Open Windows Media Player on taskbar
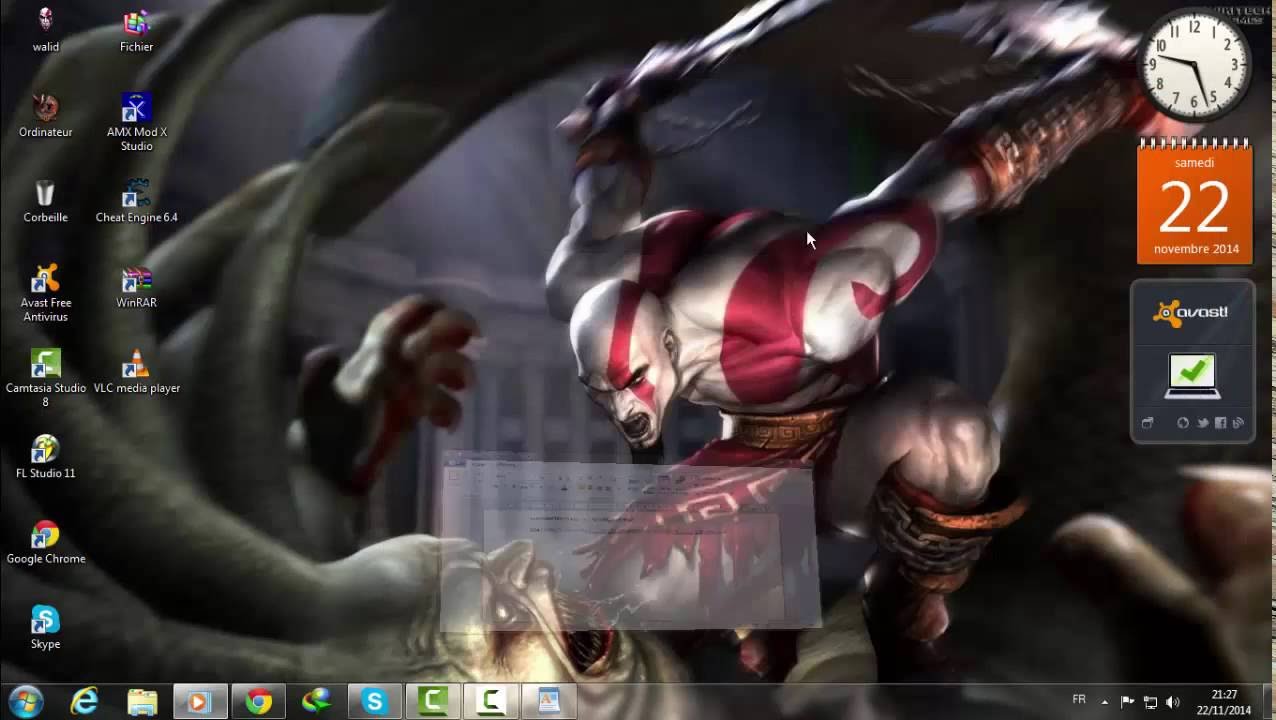 pyautogui.click(x=200, y=702)
